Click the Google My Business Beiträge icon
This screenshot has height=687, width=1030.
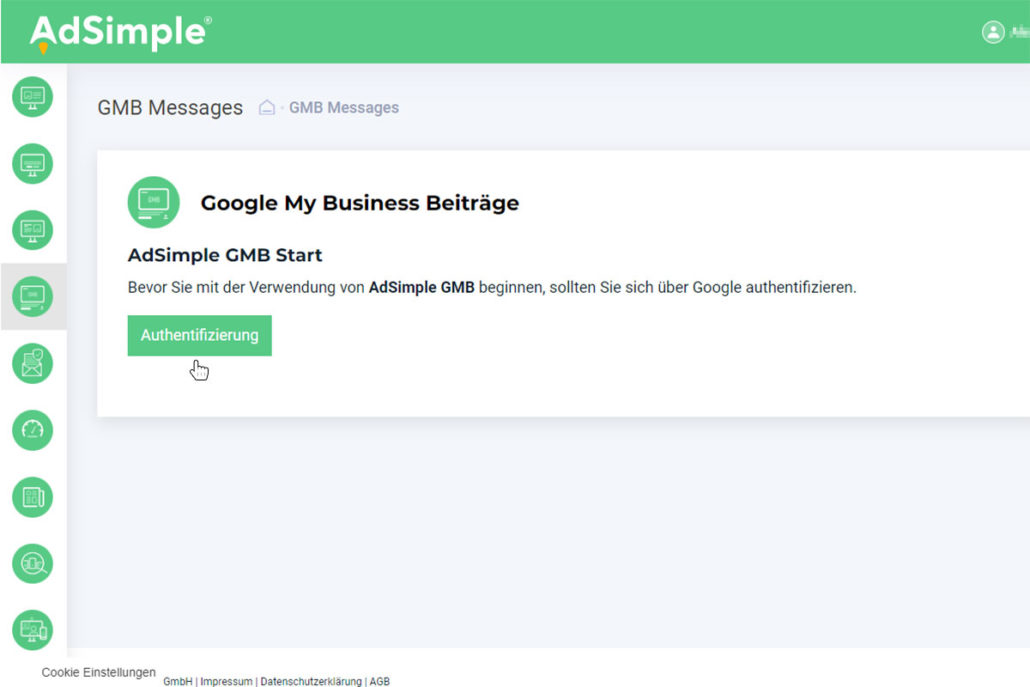click(x=154, y=203)
